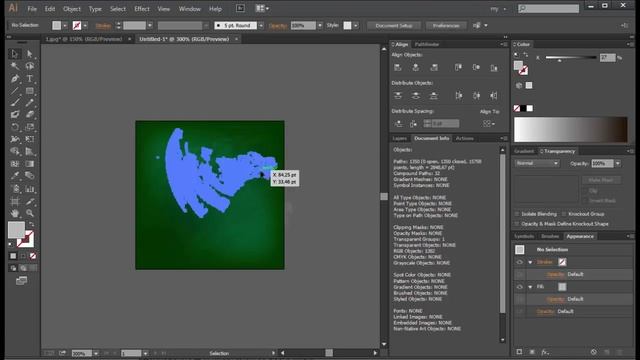Select the Column Graph tool
Image resolution: width=640 pixels, height=360 pixels.
coord(30,189)
